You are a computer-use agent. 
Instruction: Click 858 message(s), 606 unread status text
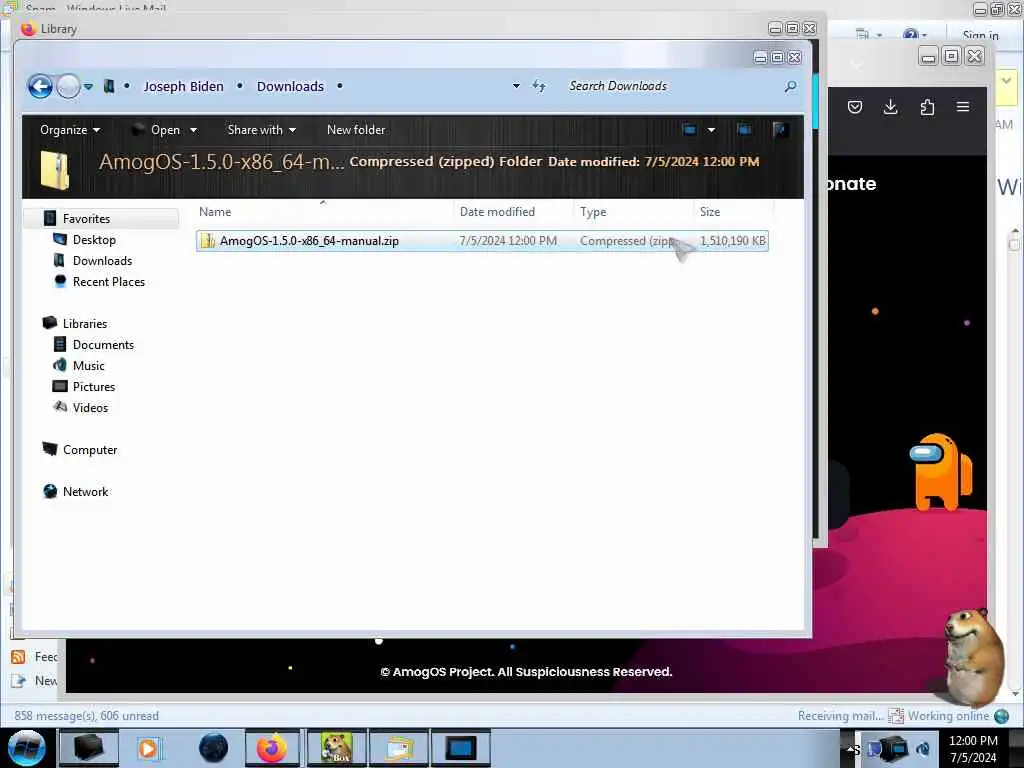[86, 716]
